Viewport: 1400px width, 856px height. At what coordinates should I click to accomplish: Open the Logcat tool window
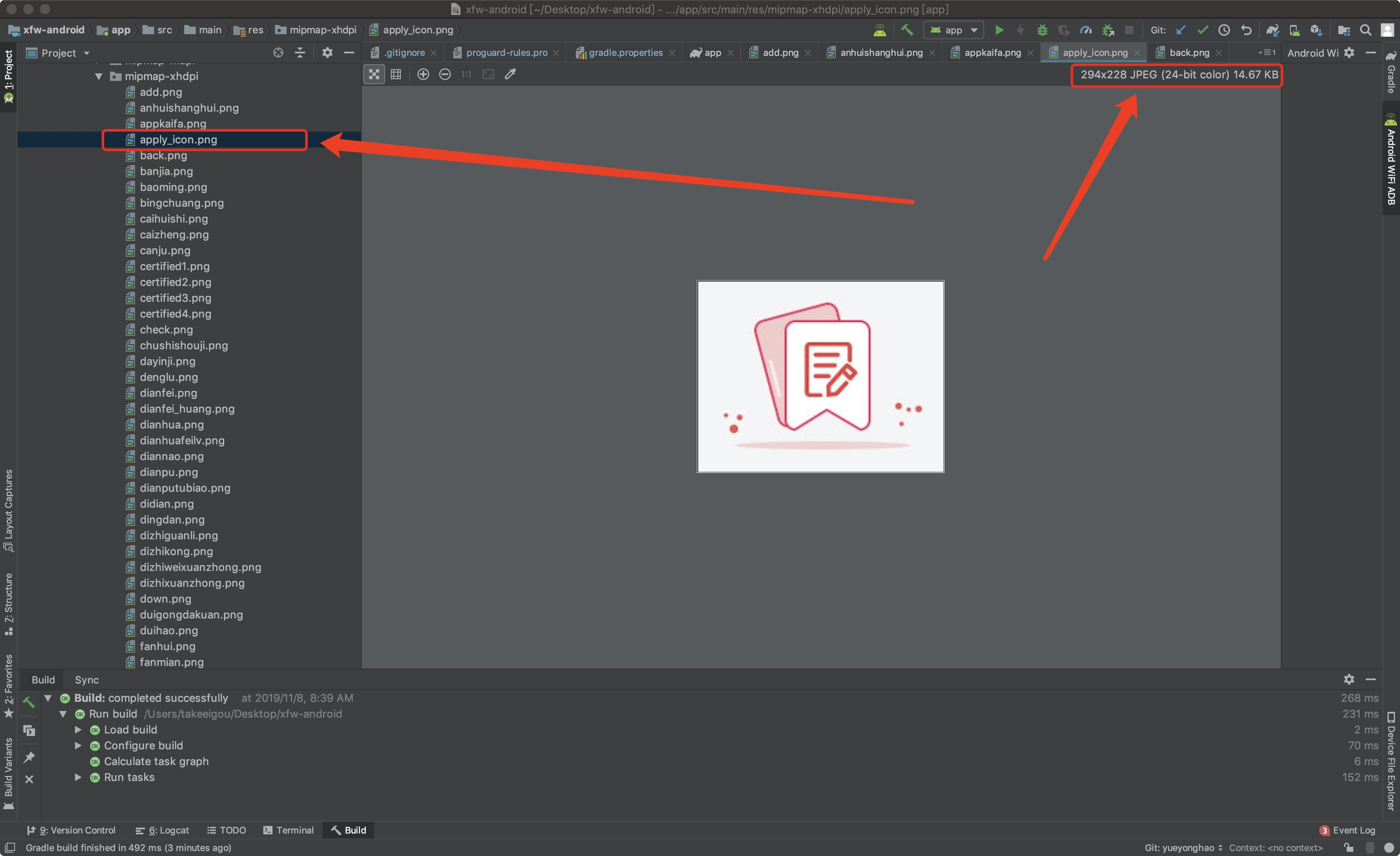162,831
